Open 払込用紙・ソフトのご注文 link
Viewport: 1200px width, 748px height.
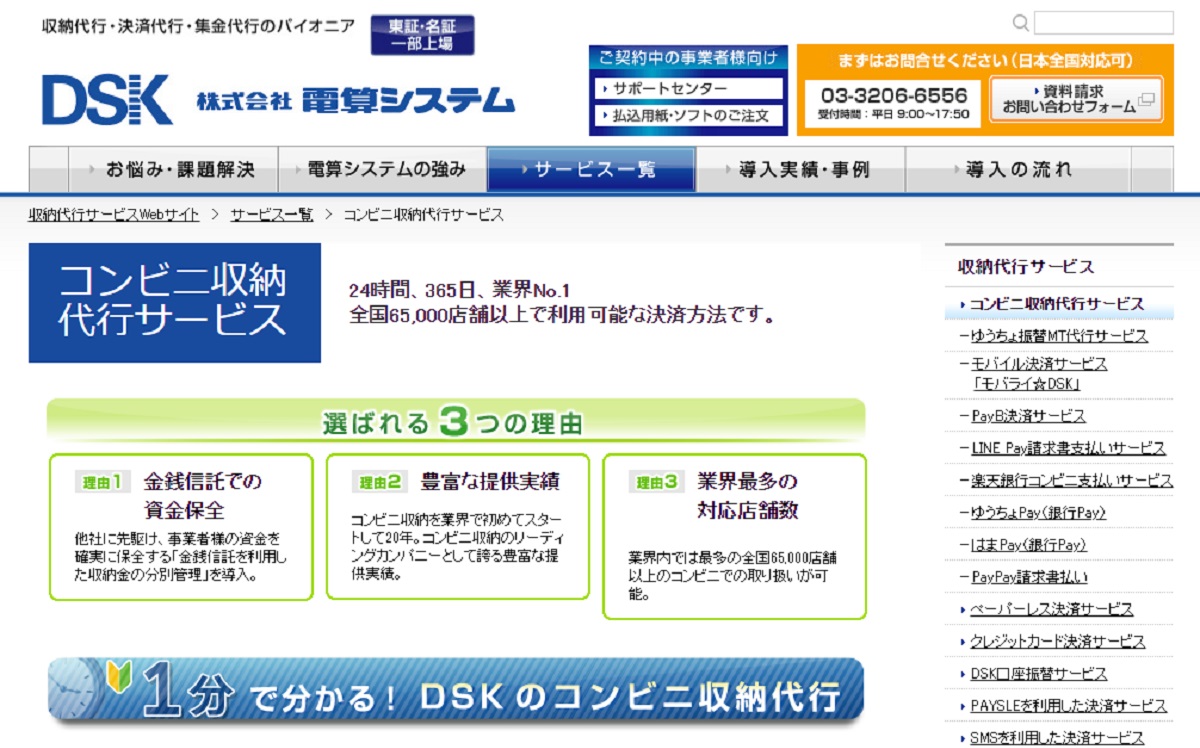pos(690,116)
